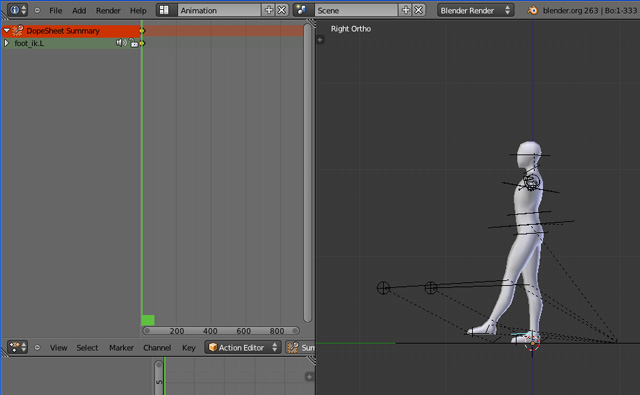Viewport: 640px width, 395px height.
Task: Open the DopeSheet View menu
Action: (x=58, y=348)
